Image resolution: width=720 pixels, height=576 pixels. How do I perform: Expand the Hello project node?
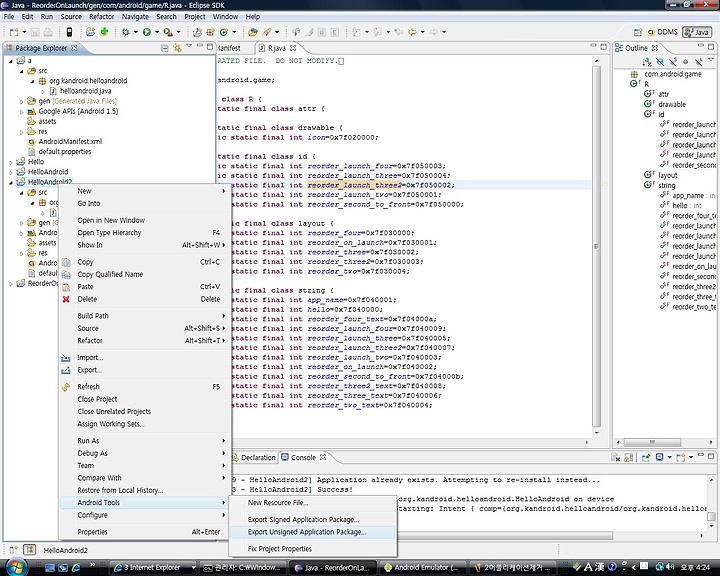coord(11,162)
